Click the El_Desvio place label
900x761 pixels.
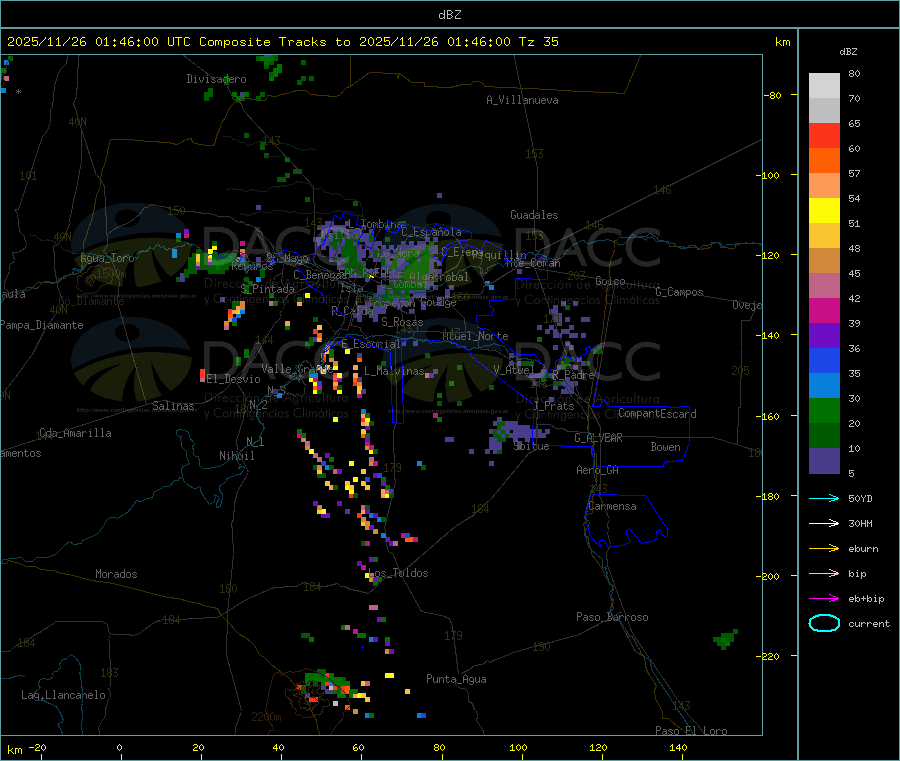tap(233, 379)
